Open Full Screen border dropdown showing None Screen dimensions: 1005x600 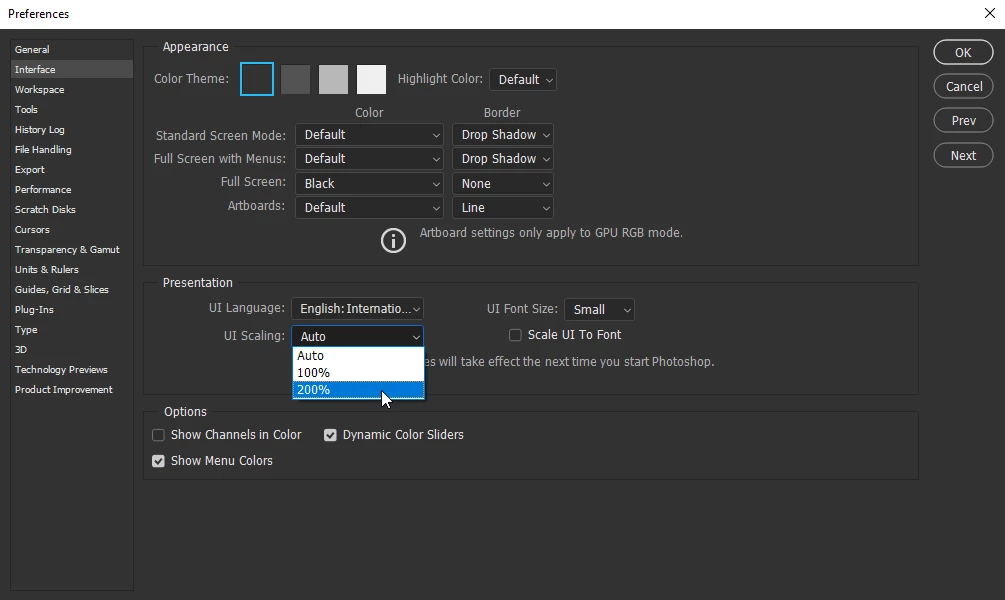tap(503, 183)
